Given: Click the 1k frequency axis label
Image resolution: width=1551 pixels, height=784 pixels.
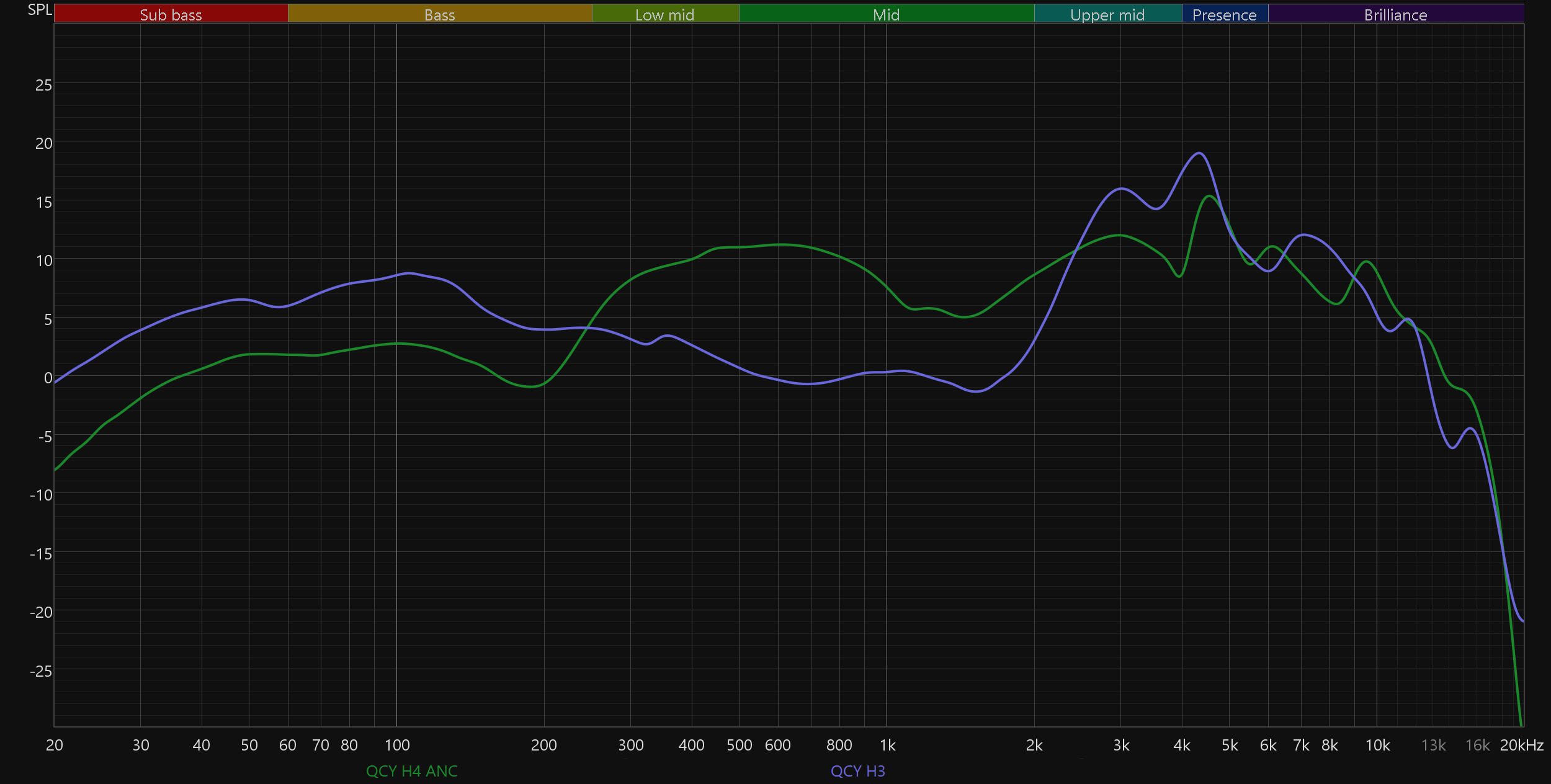Looking at the screenshot, I should click(887, 745).
